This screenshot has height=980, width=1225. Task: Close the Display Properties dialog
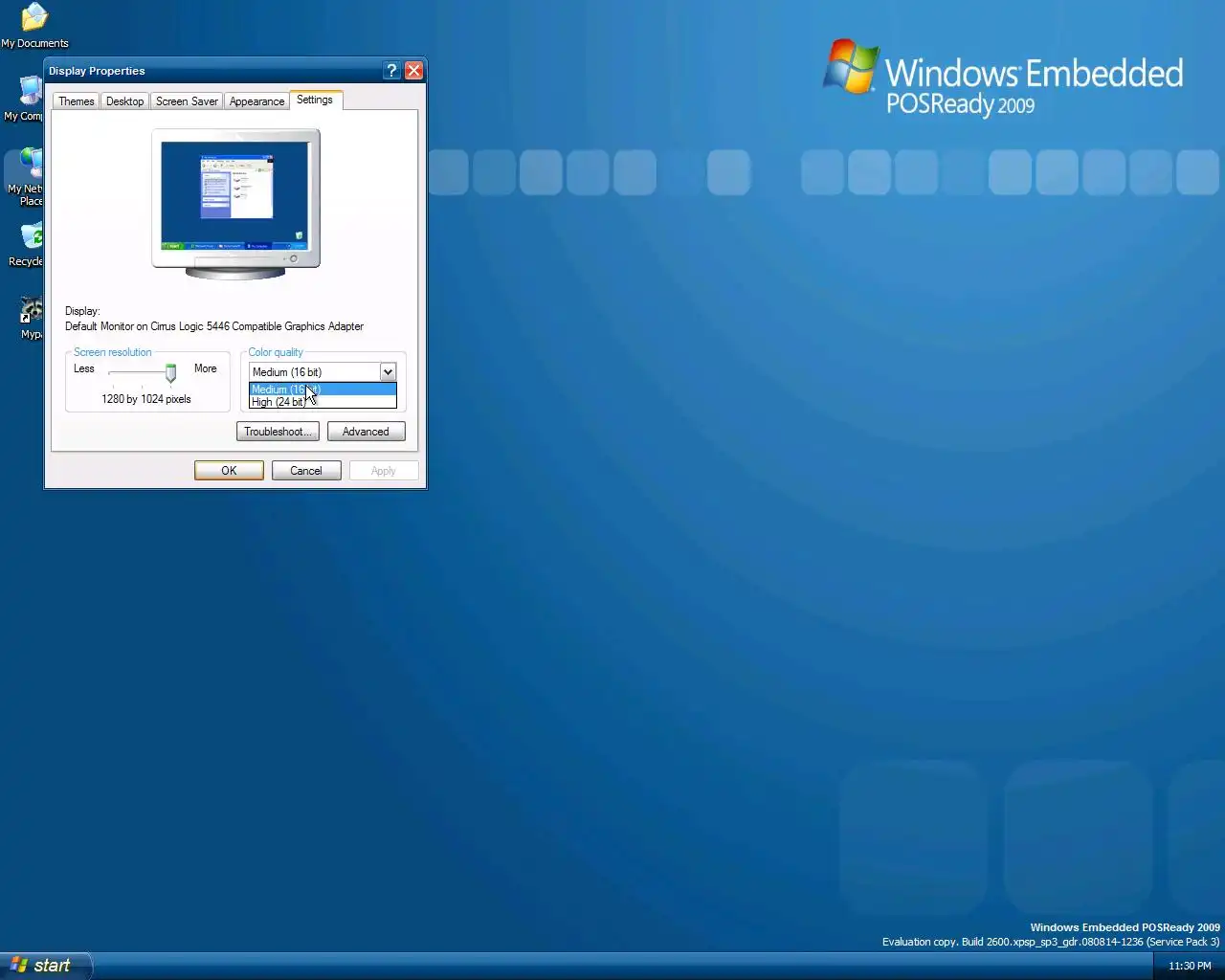(x=414, y=71)
